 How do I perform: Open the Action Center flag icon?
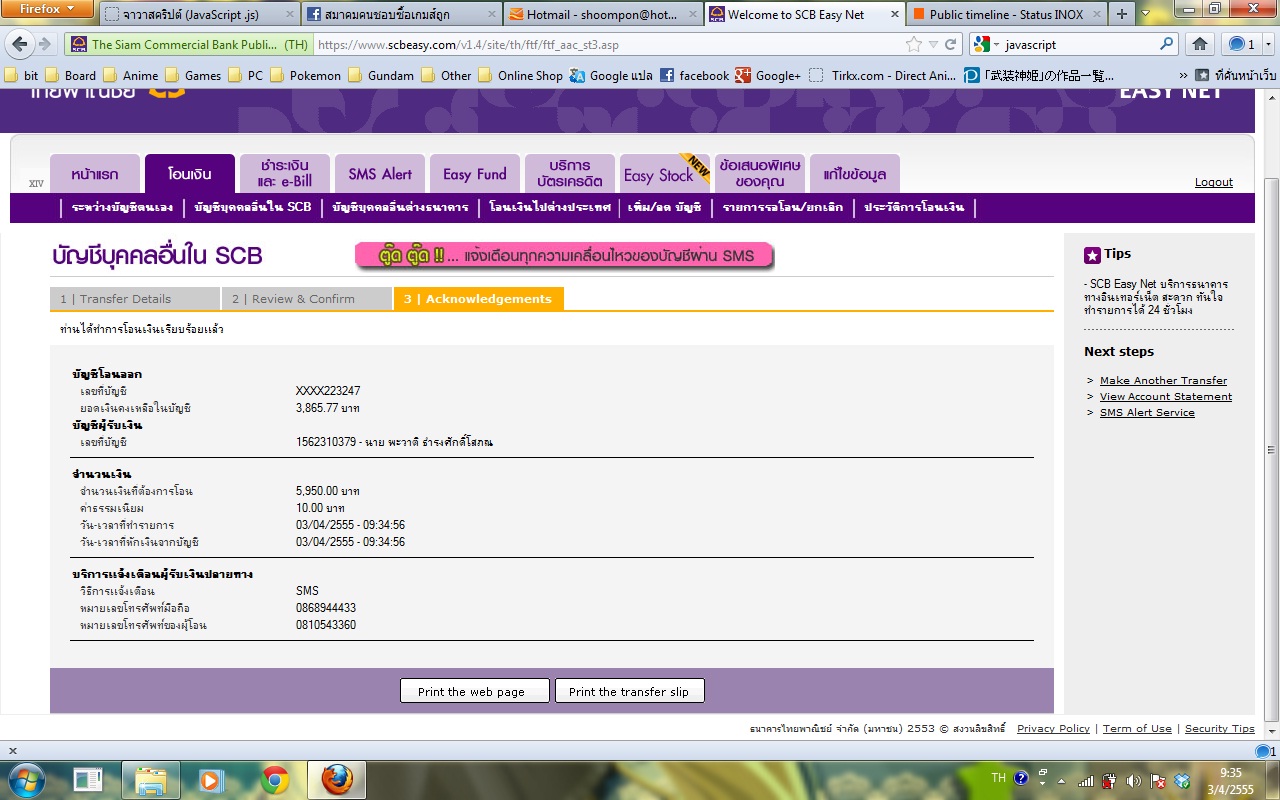[x=1157, y=780]
